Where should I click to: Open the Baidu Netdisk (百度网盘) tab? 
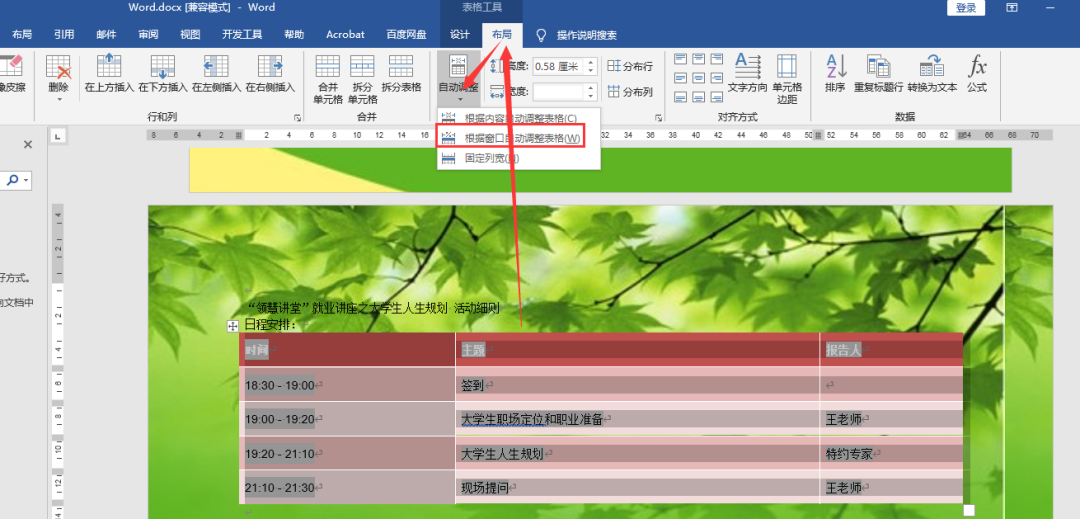click(x=406, y=34)
